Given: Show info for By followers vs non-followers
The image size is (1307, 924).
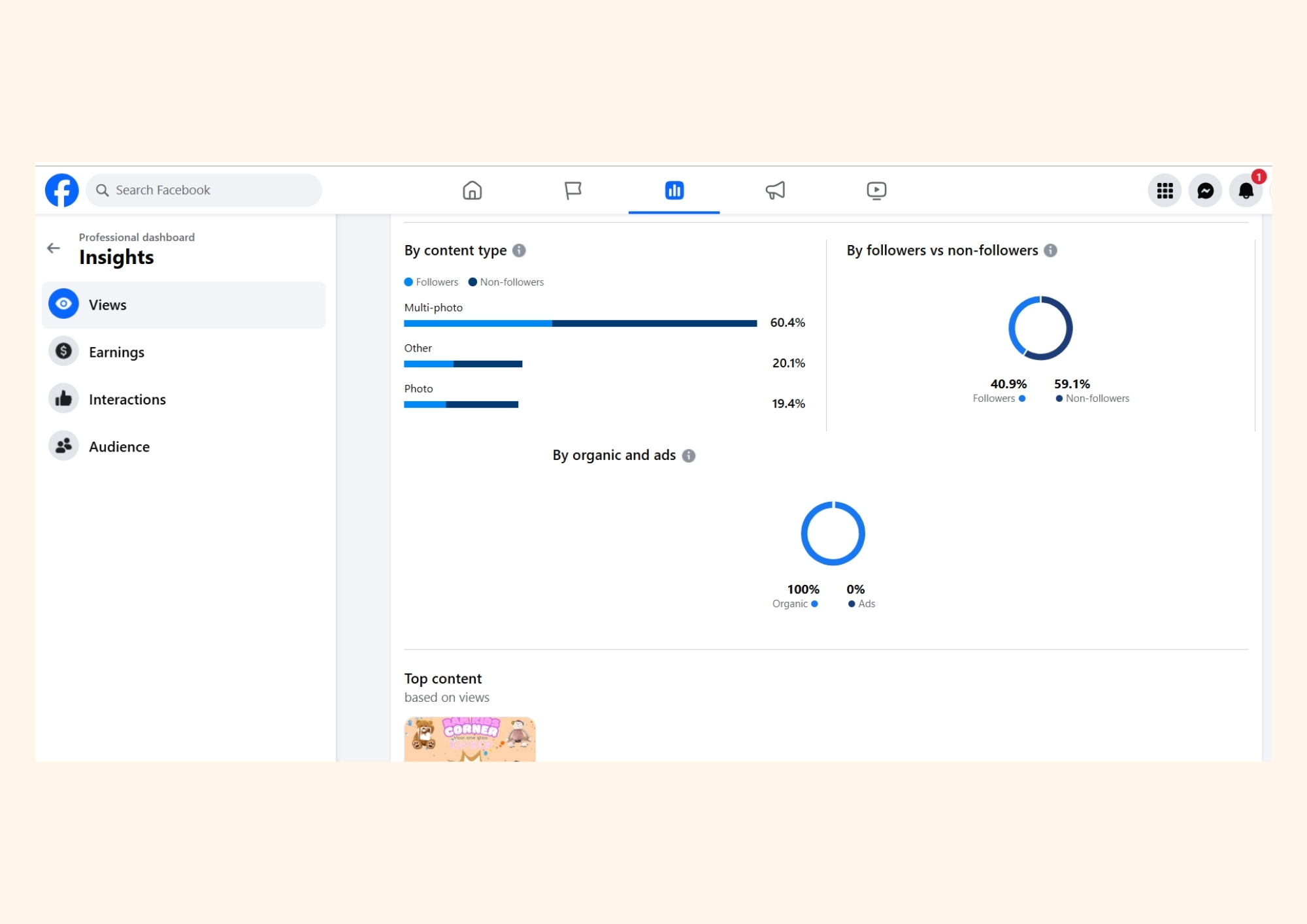Looking at the screenshot, I should coord(1050,250).
